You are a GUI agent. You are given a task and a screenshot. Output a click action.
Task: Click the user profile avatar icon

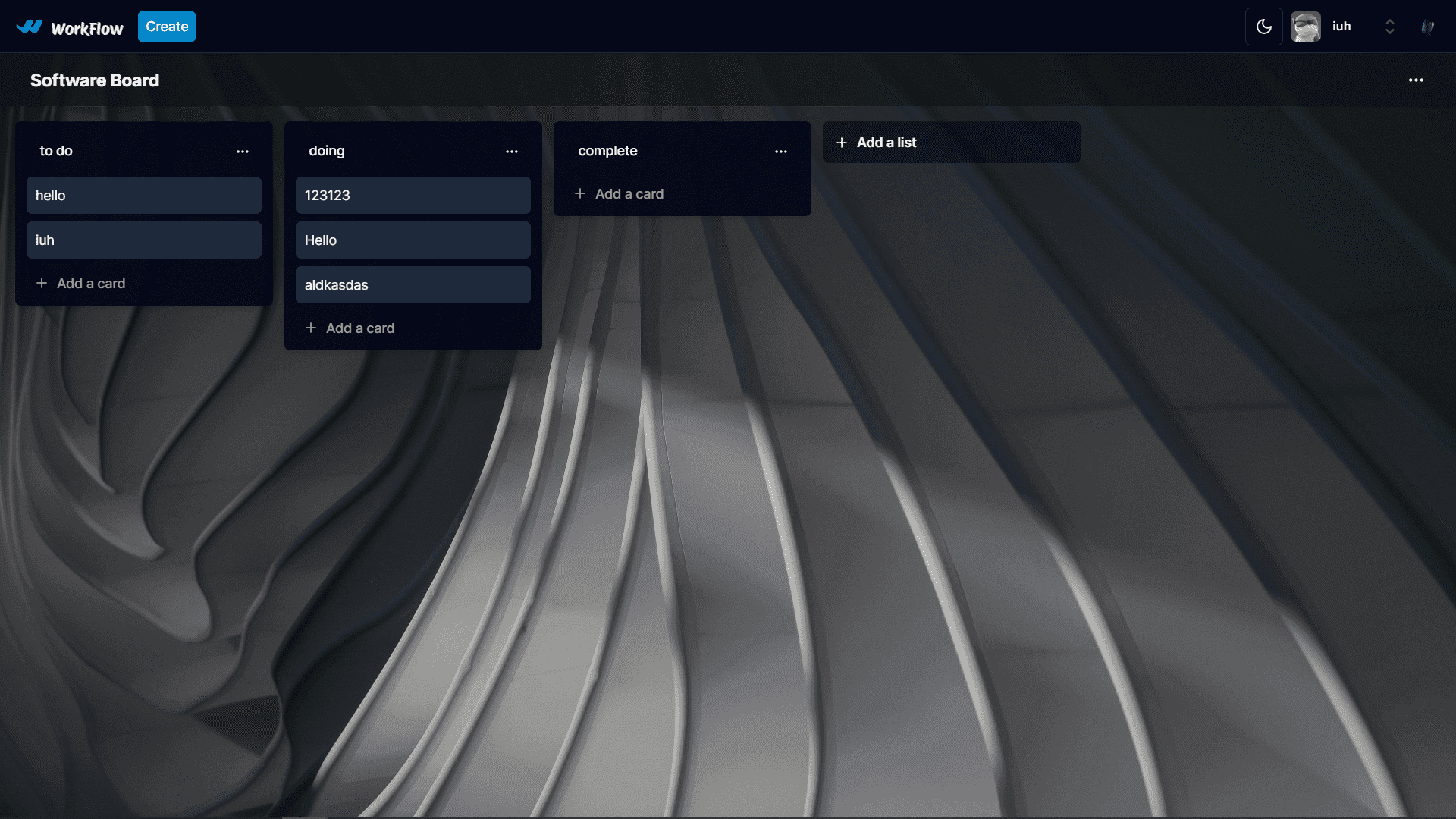coord(1308,27)
